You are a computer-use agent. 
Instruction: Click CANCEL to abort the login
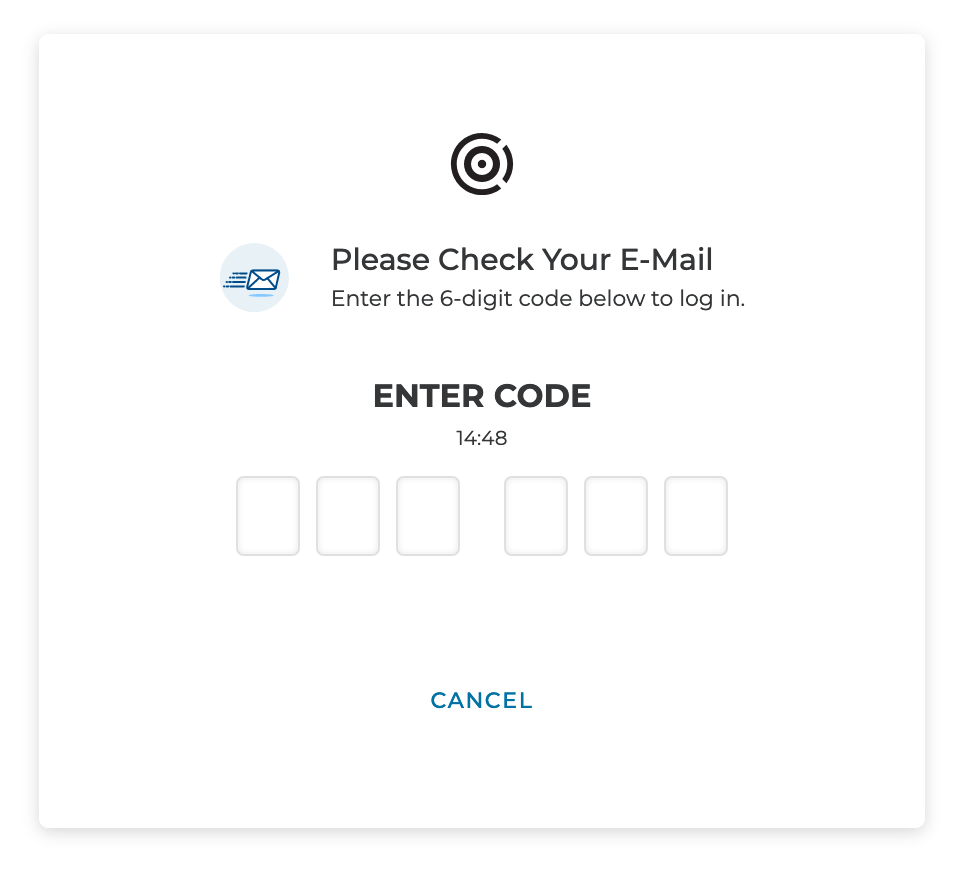[x=481, y=700]
